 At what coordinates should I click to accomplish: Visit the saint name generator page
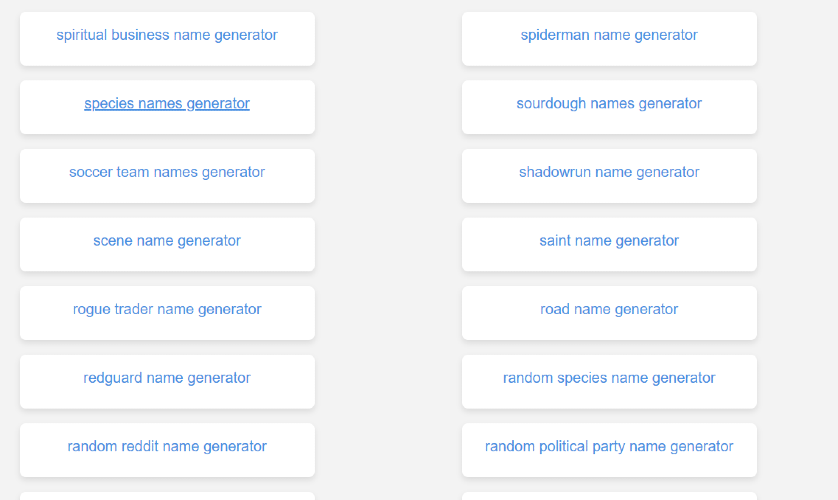[609, 241]
